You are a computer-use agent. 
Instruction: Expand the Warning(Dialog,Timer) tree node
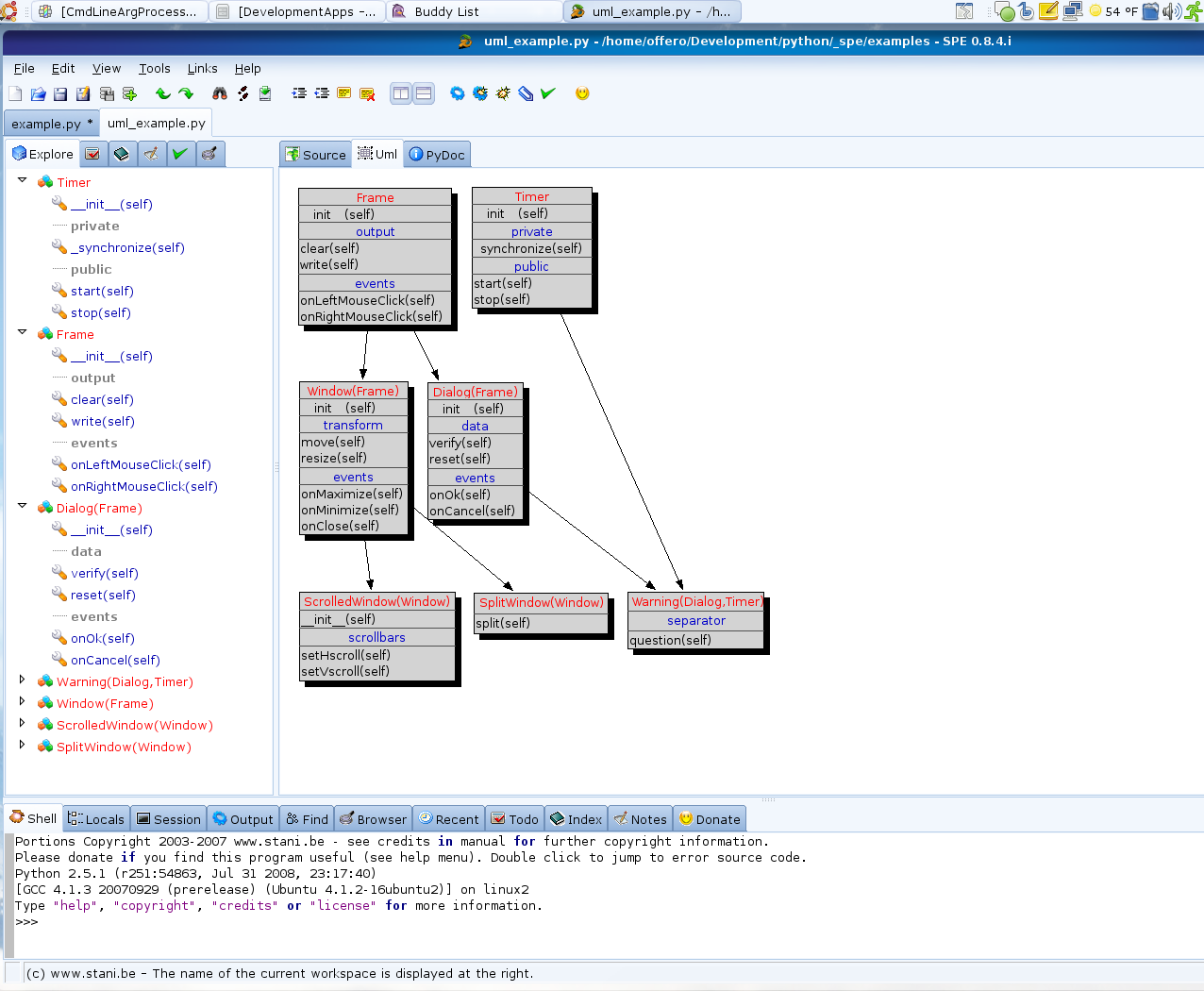coord(22,680)
